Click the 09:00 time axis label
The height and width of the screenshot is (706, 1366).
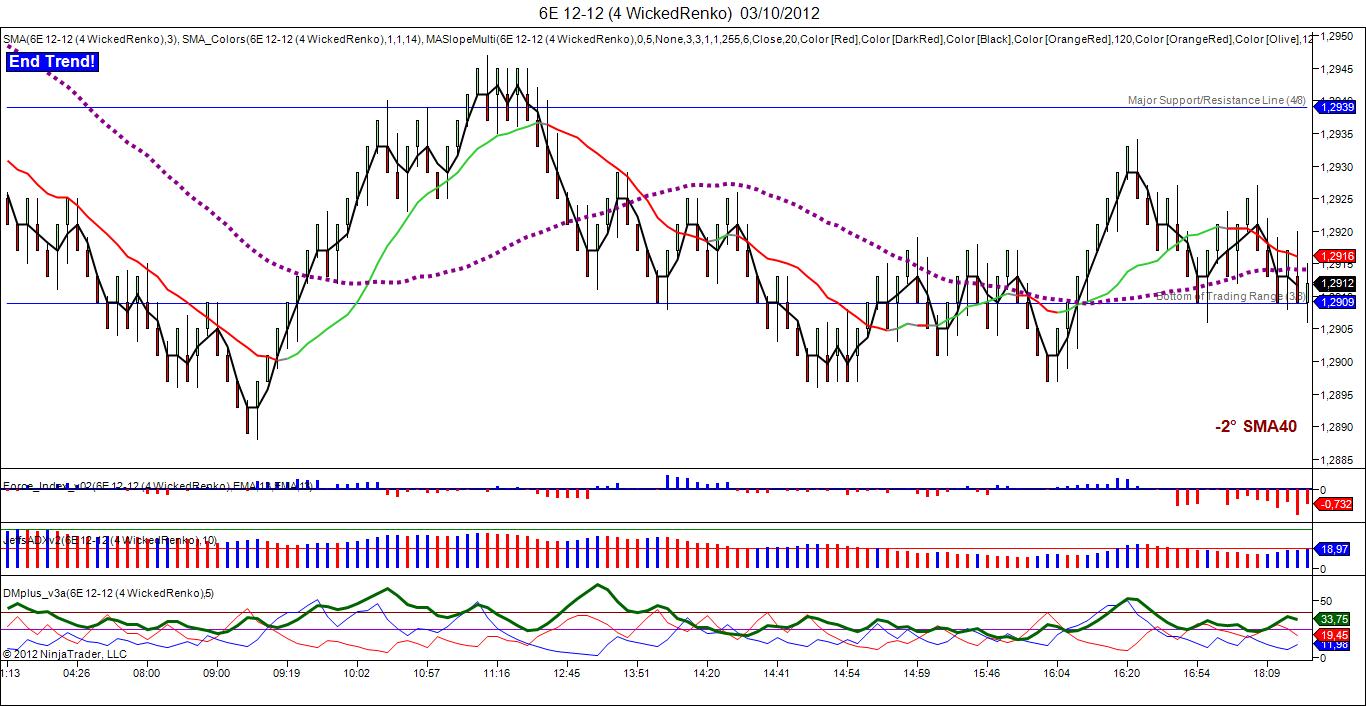217,673
